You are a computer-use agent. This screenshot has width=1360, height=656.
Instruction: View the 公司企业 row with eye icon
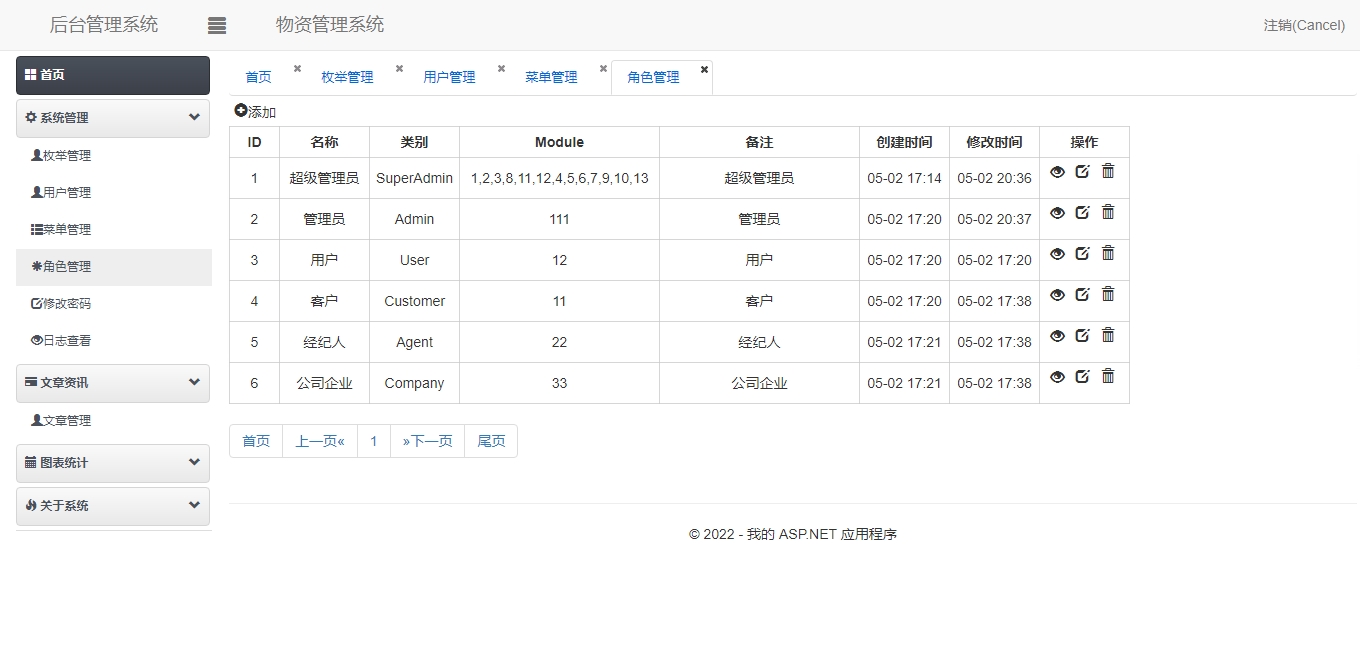point(1057,377)
